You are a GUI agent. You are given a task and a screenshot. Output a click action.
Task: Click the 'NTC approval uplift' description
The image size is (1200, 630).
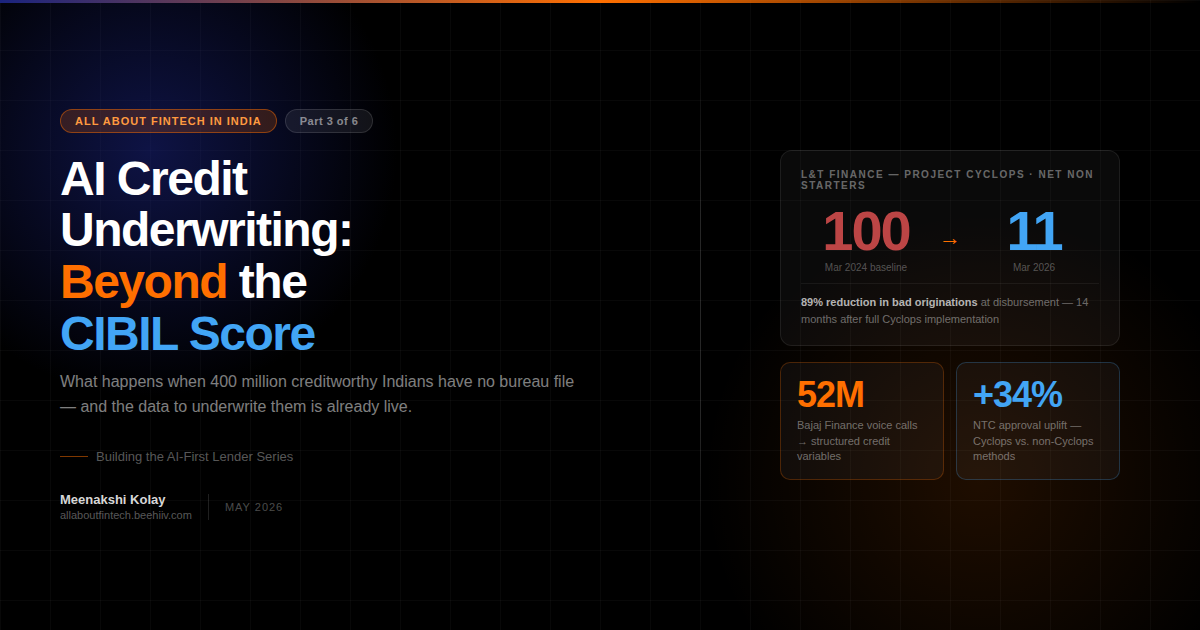click(x=1033, y=440)
